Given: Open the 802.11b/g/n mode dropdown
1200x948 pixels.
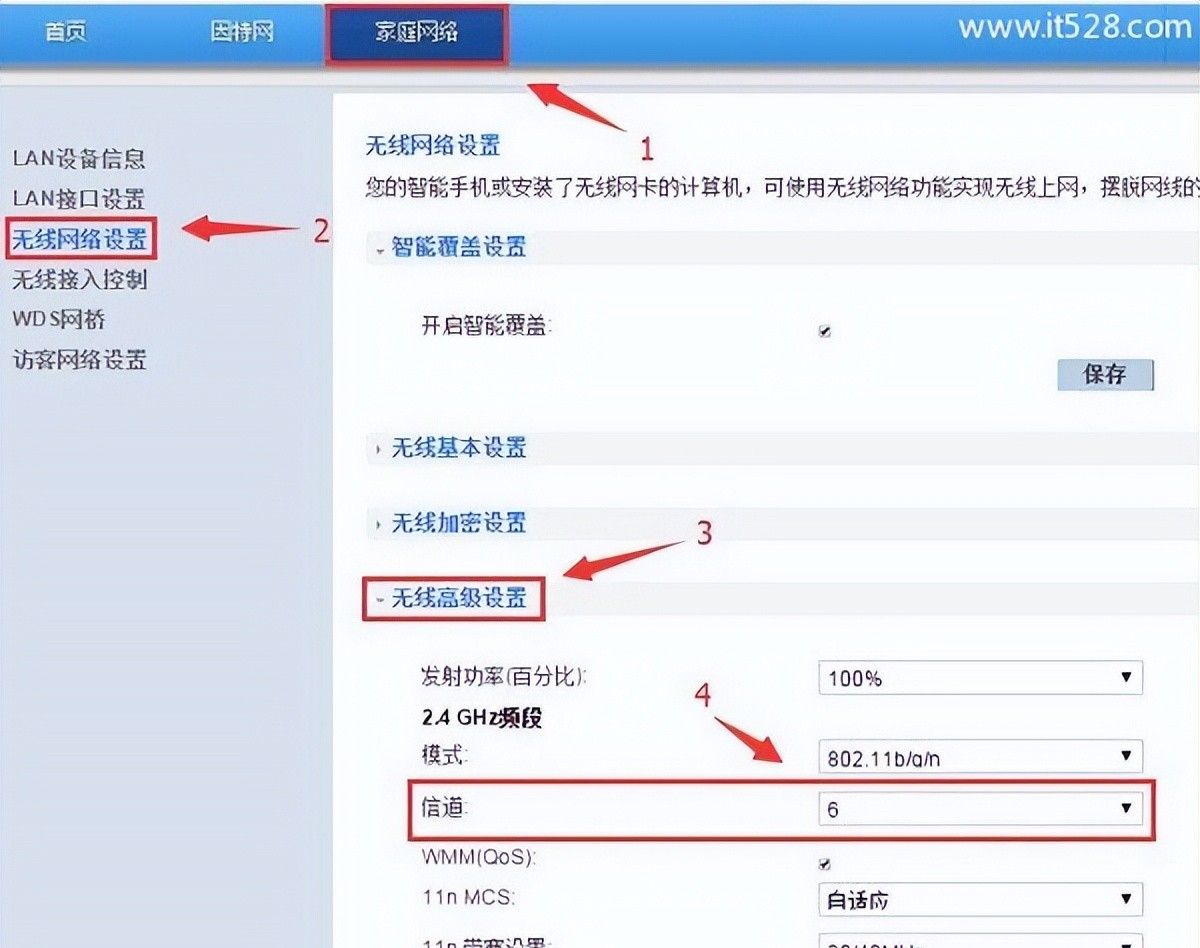Looking at the screenshot, I should point(980,756).
